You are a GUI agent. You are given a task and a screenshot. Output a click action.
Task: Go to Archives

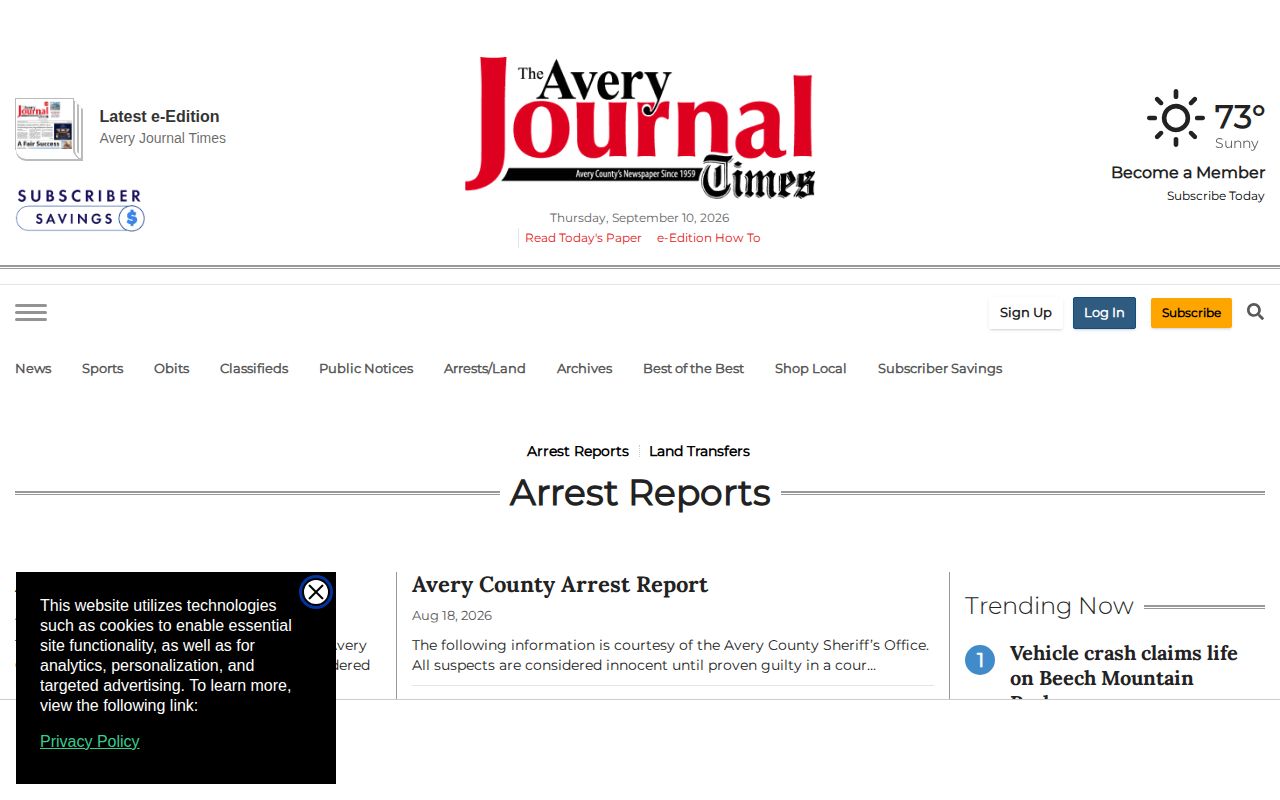584,368
